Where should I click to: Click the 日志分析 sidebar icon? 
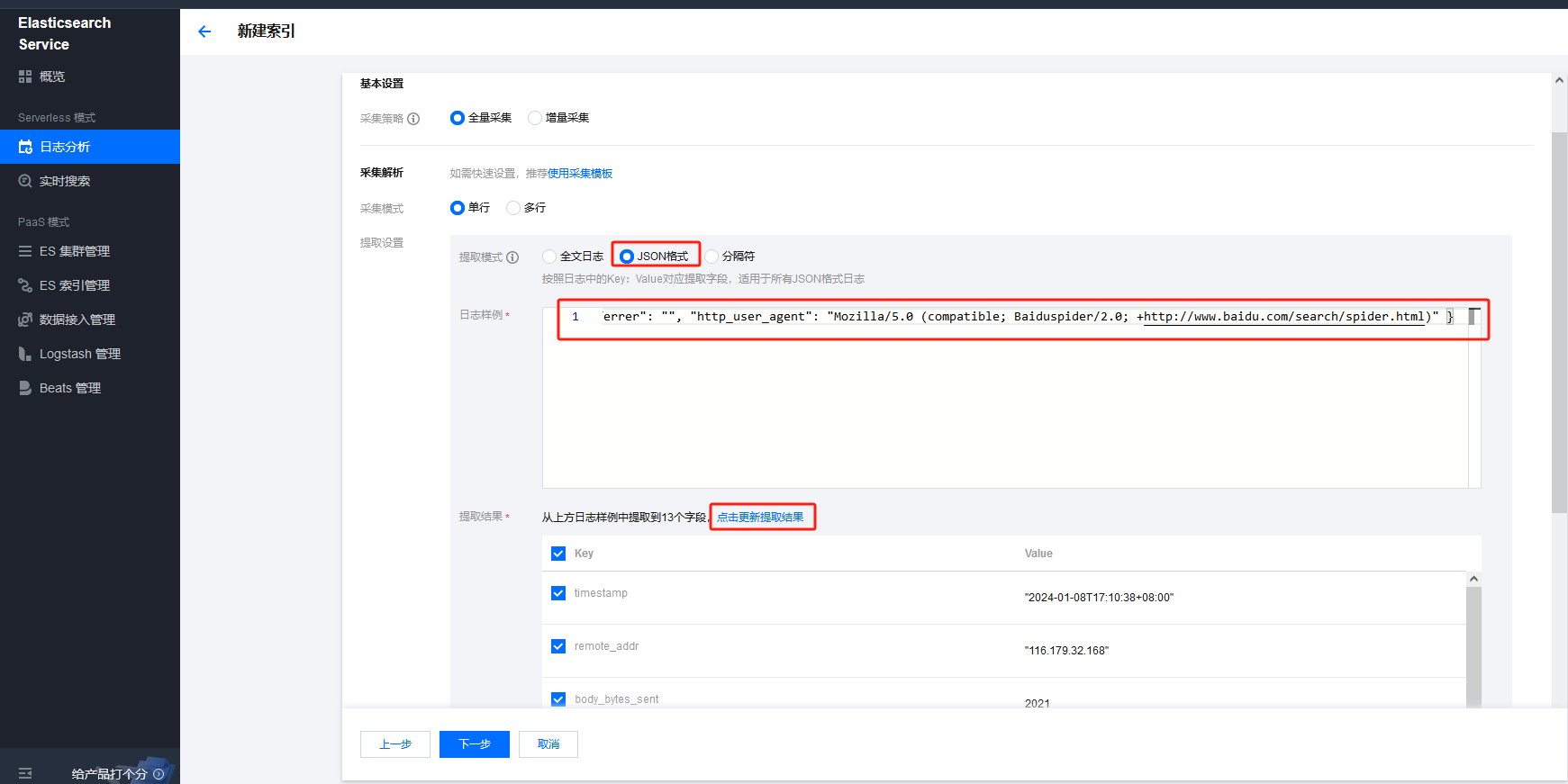pos(25,147)
